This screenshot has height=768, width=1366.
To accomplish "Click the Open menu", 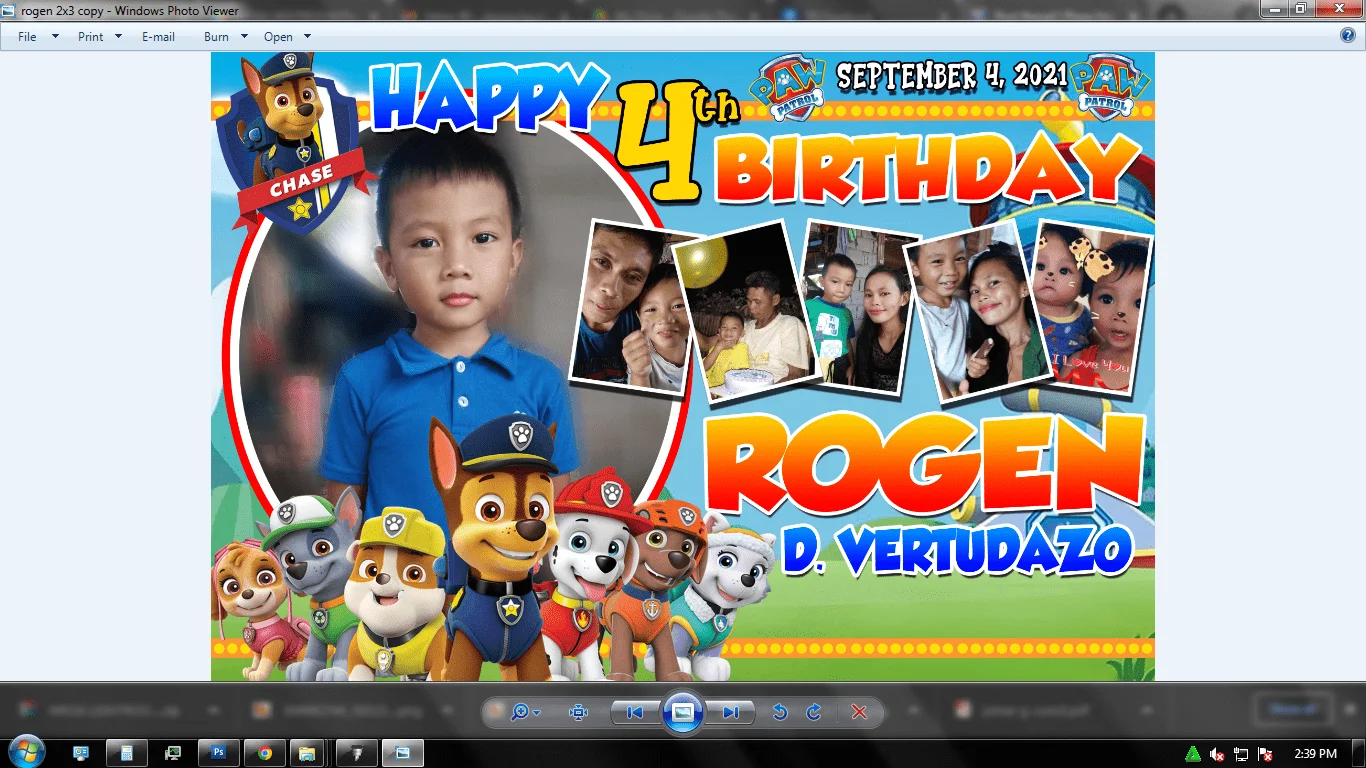I will (x=278, y=36).
